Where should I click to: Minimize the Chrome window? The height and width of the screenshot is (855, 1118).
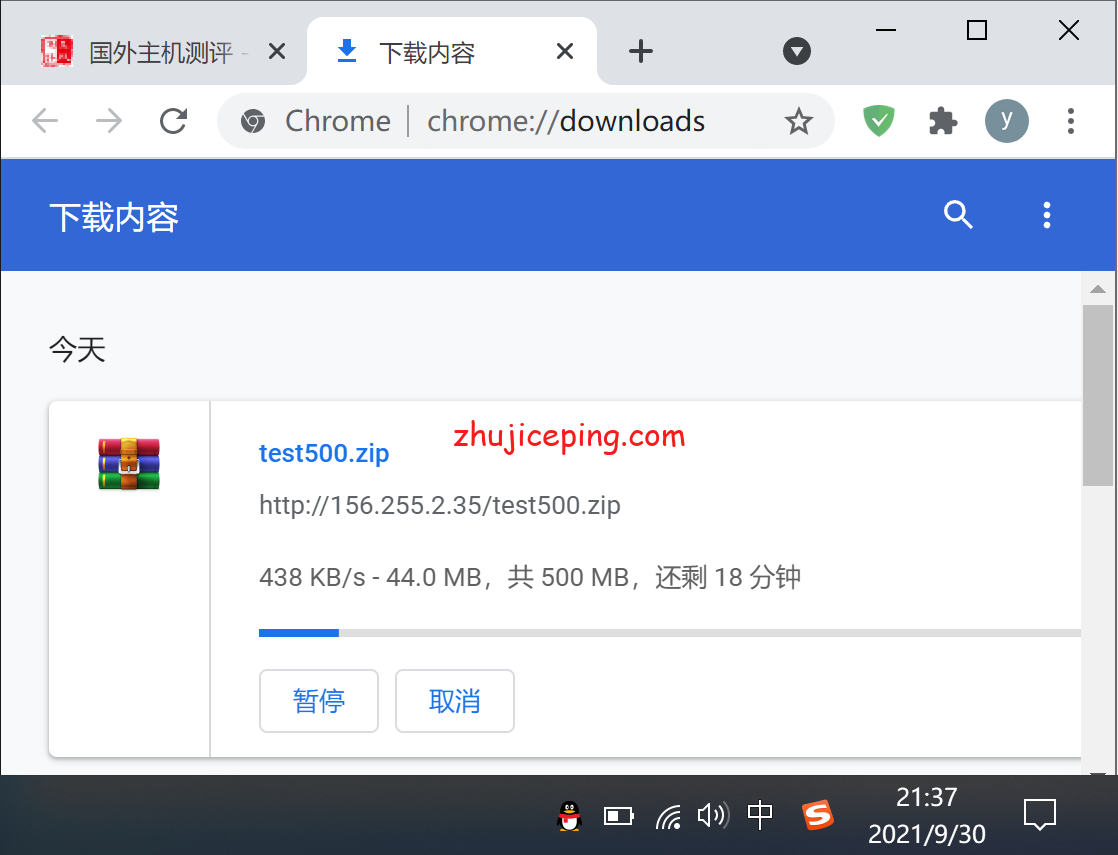pyautogui.click(x=886, y=30)
